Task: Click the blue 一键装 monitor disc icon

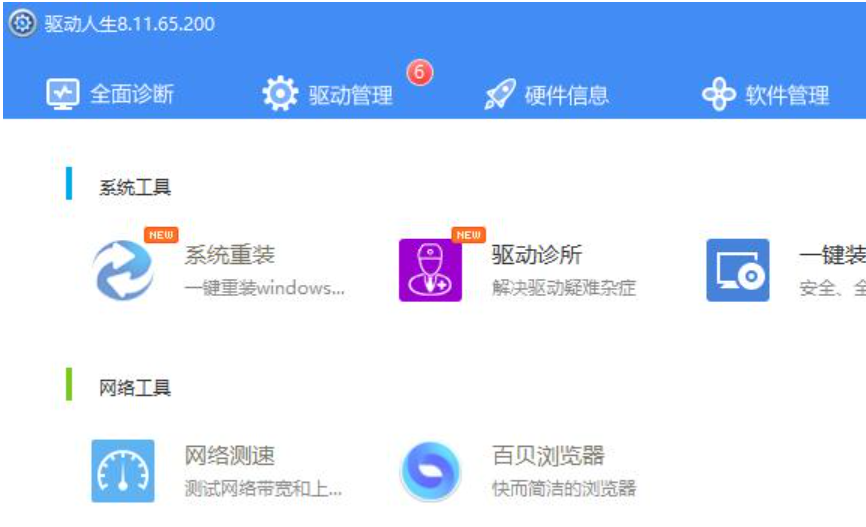Action: [738, 270]
